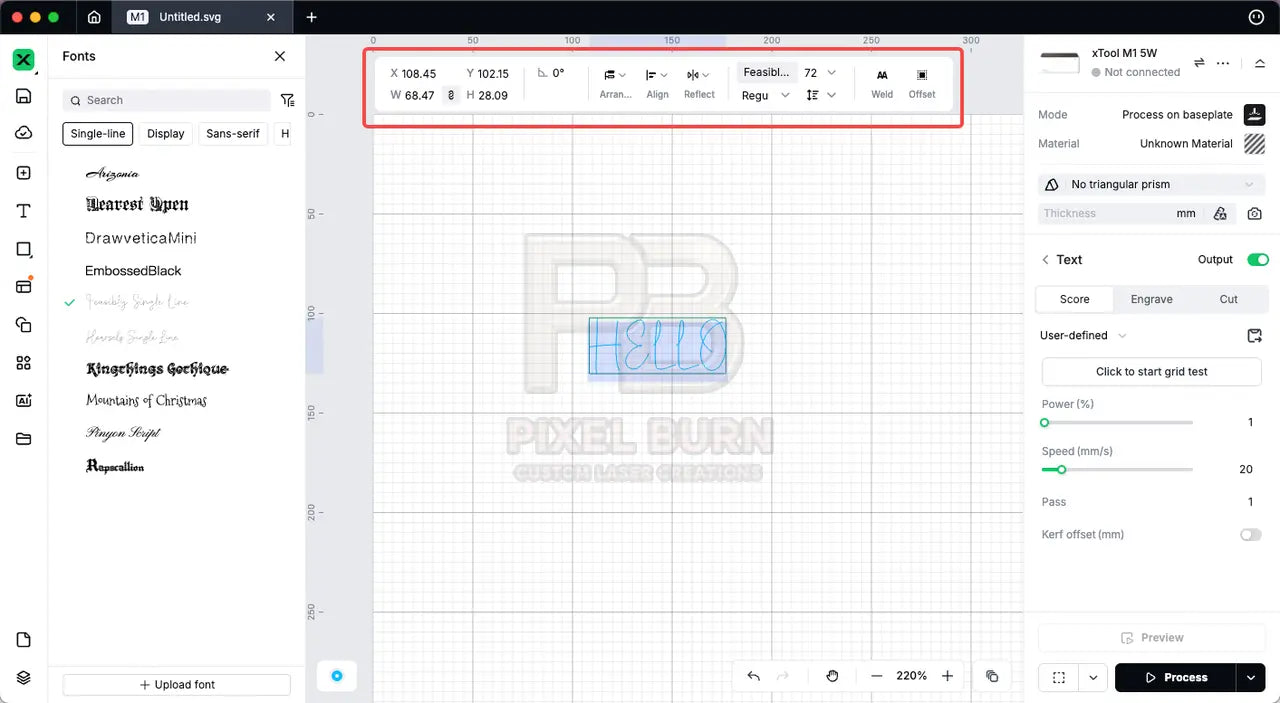Click the AI image generator icon

24,400
